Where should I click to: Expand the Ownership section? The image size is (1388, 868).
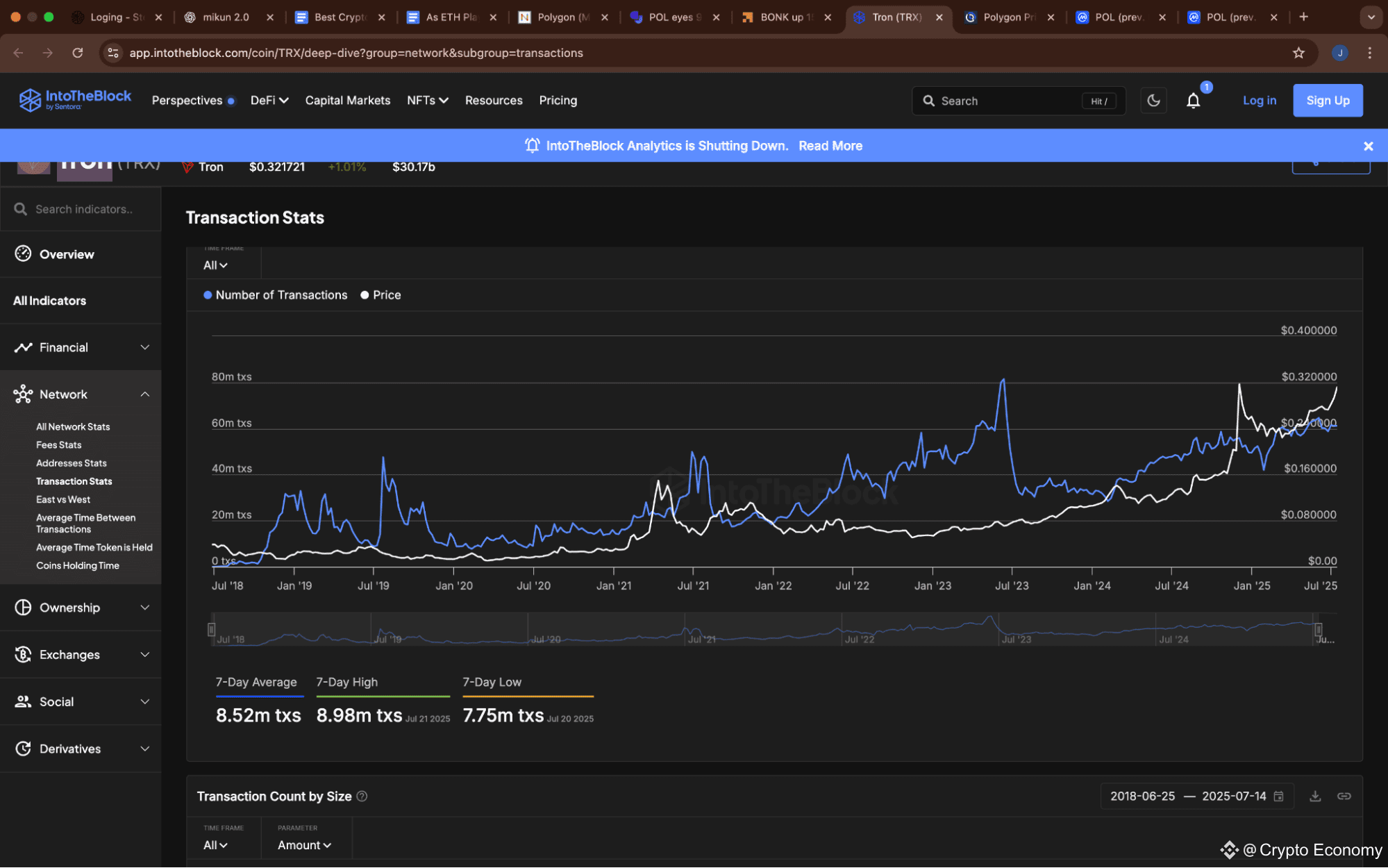(81, 608)
